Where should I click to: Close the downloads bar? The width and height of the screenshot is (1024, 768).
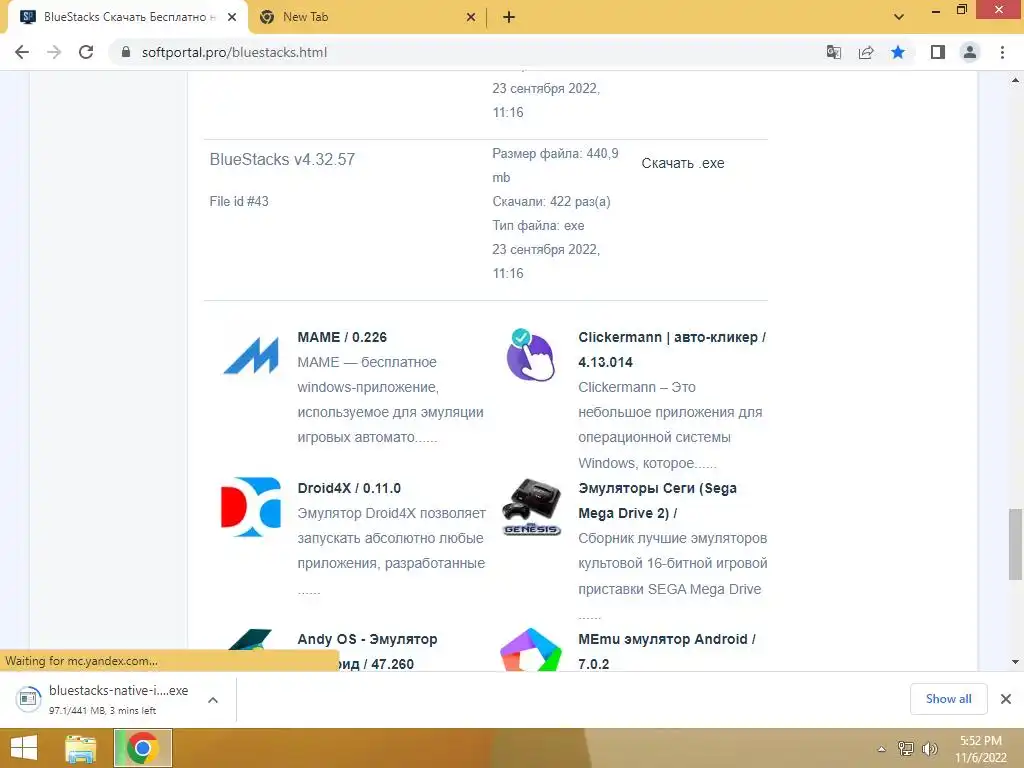[1006, 699]
